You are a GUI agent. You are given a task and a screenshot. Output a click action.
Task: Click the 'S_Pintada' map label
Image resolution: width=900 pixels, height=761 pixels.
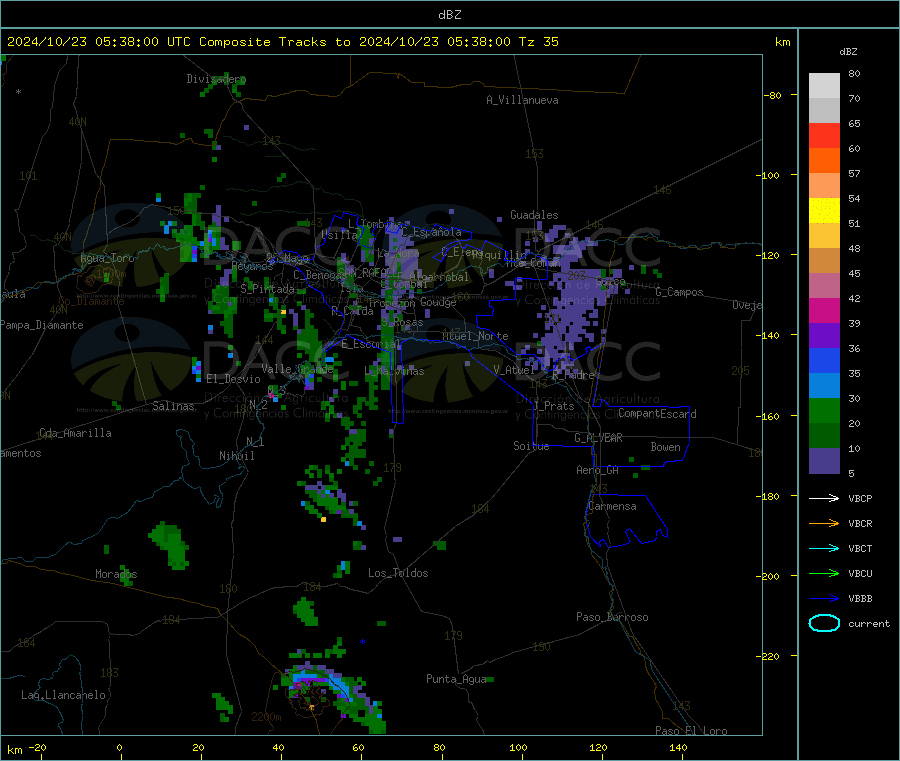[x=267, y=289]
